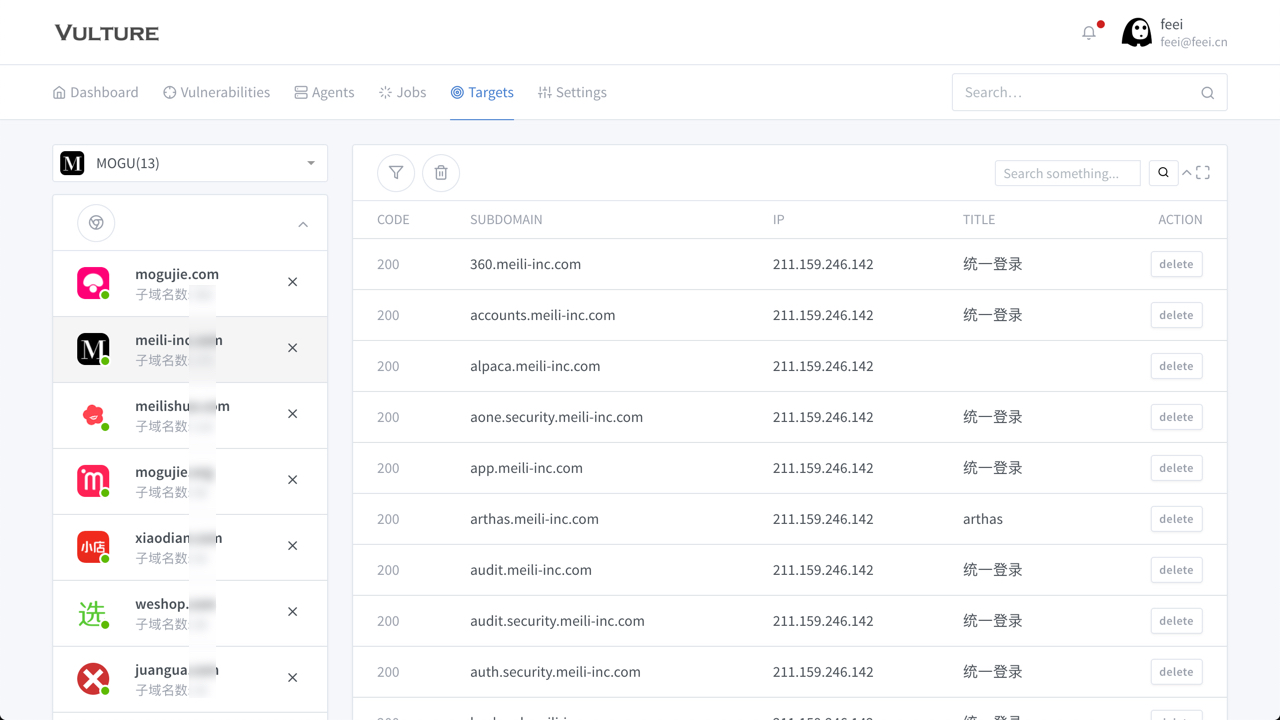Image resolution: width=1280 pixels, height=720 pixels.
Task: Click the IP column header
Action: (x=778, y=219)
